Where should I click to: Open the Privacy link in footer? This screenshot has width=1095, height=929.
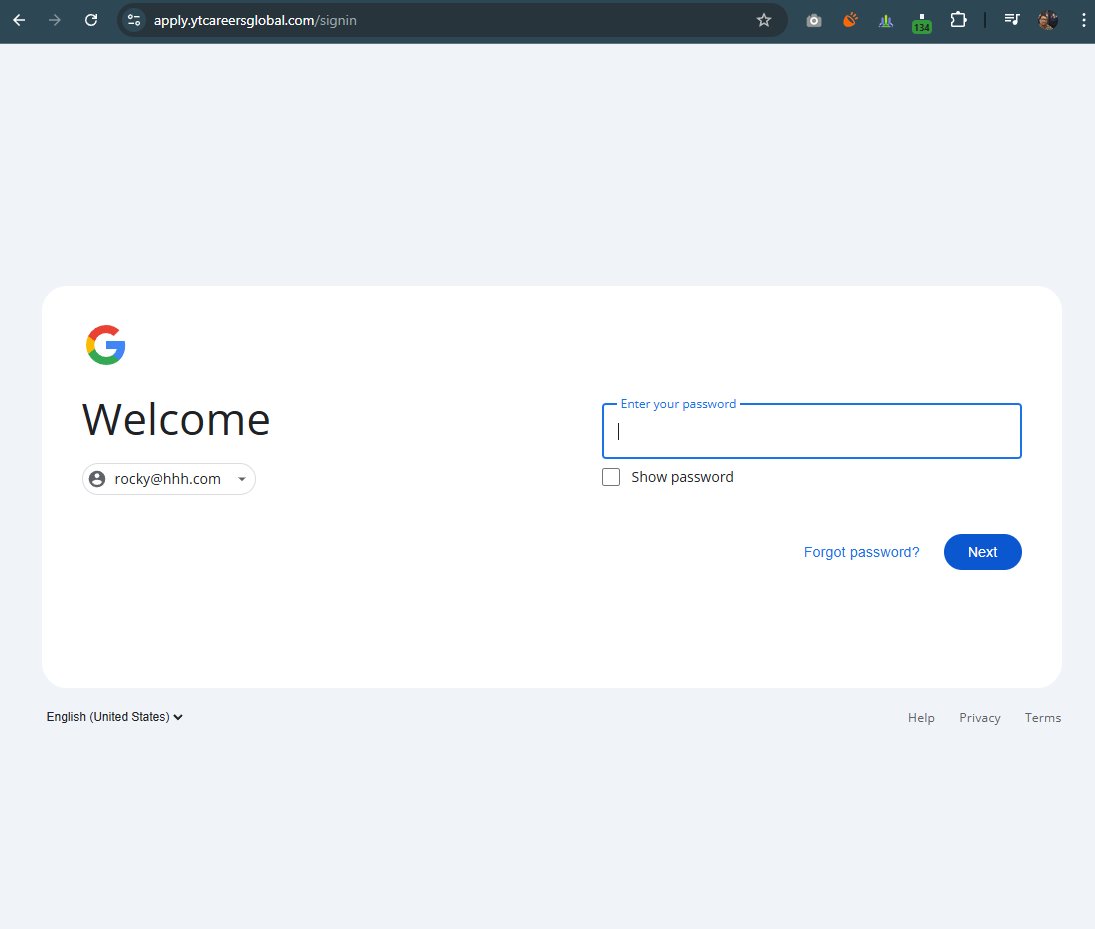coord(980,718)
